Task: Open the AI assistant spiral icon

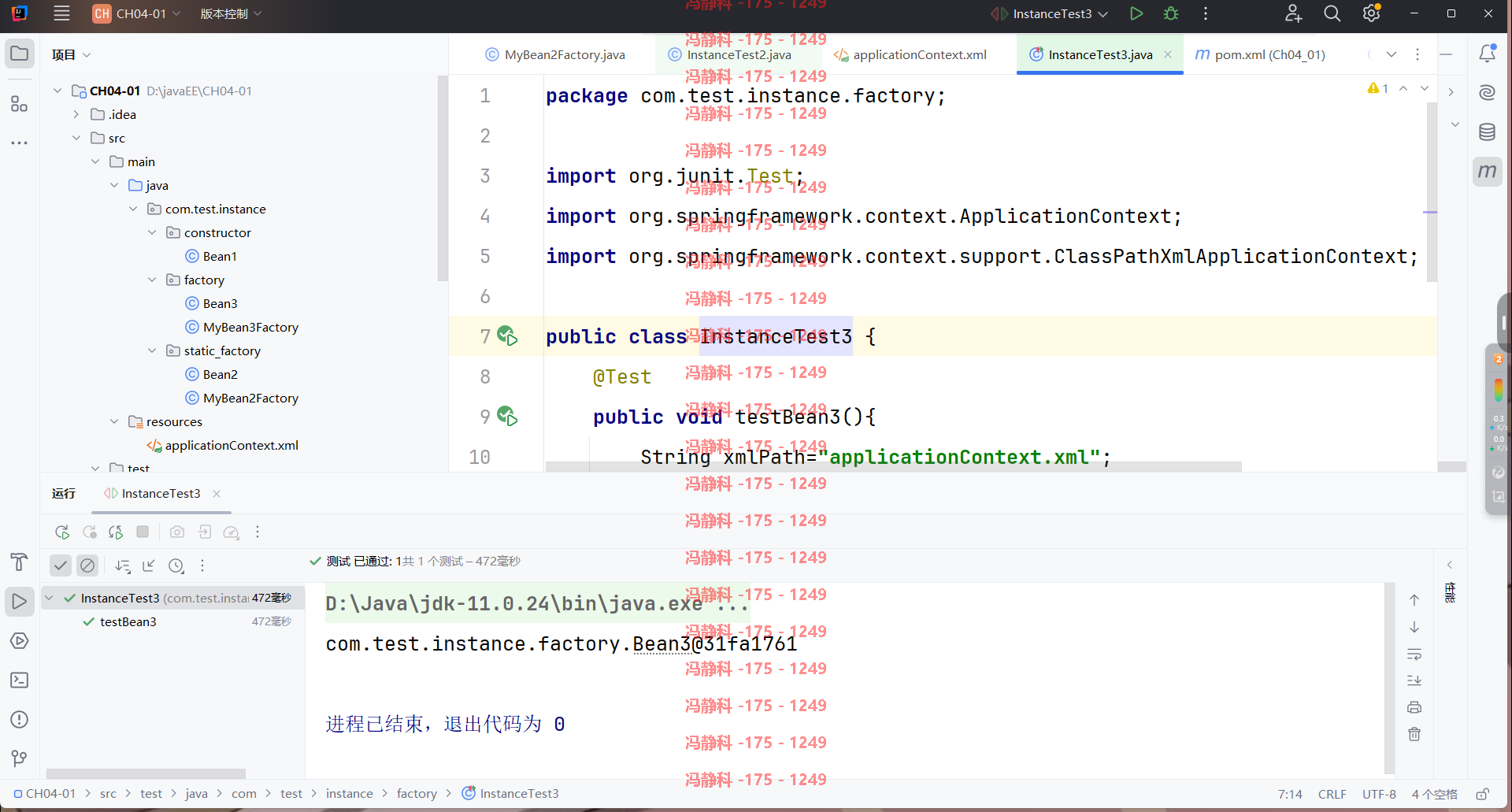Action: coord(1487,93)
